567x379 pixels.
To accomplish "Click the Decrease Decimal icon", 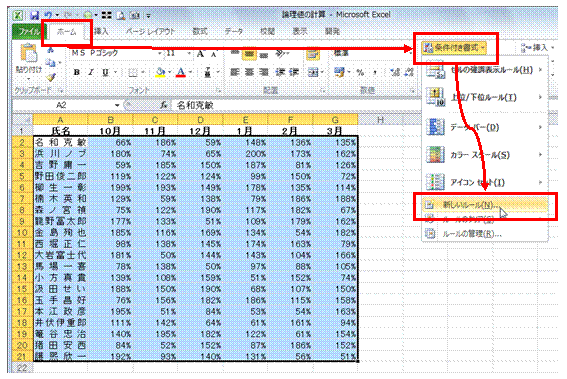I will pyautogui.click(x=409, y=72).
